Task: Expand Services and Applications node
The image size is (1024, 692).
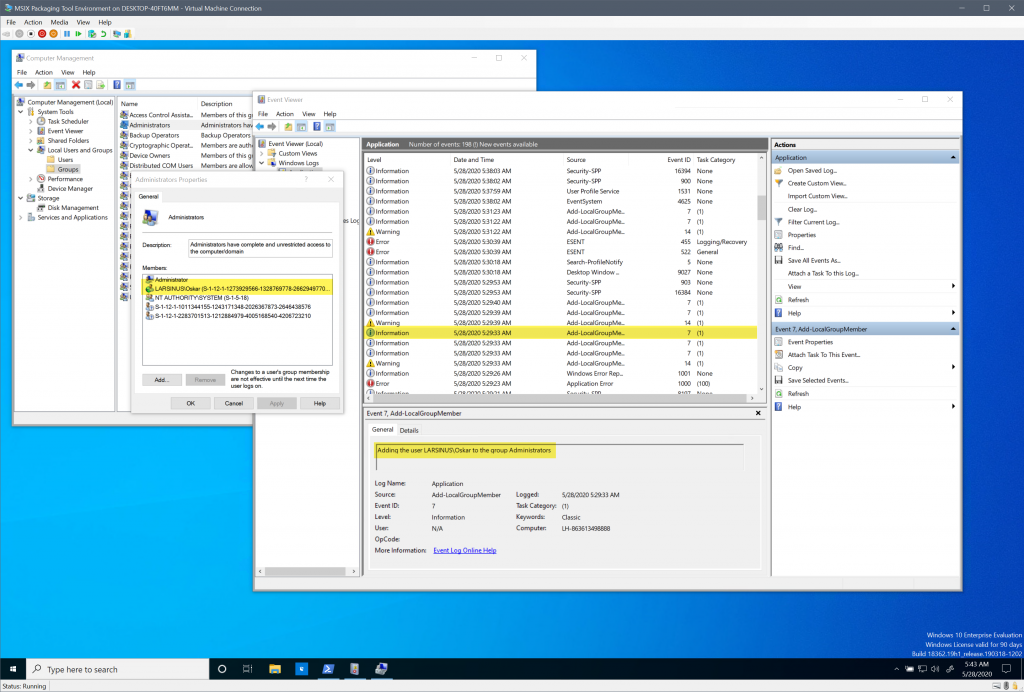Action: 20,217
